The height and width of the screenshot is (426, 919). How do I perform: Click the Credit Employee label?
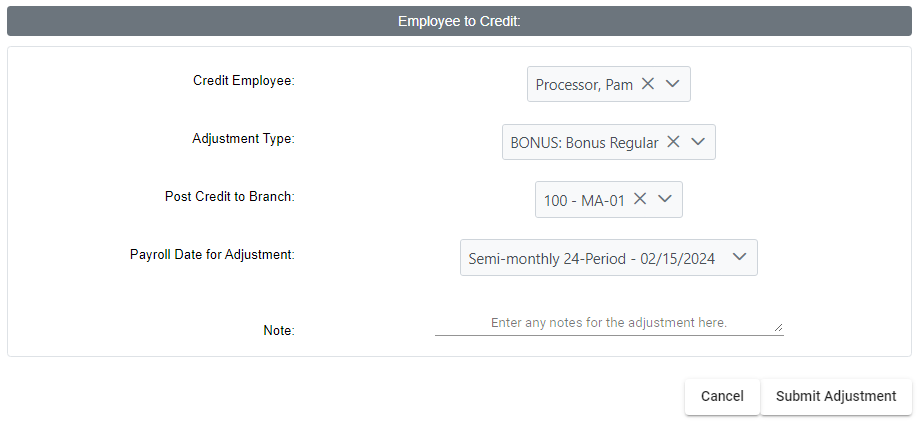tap(244, 80)
